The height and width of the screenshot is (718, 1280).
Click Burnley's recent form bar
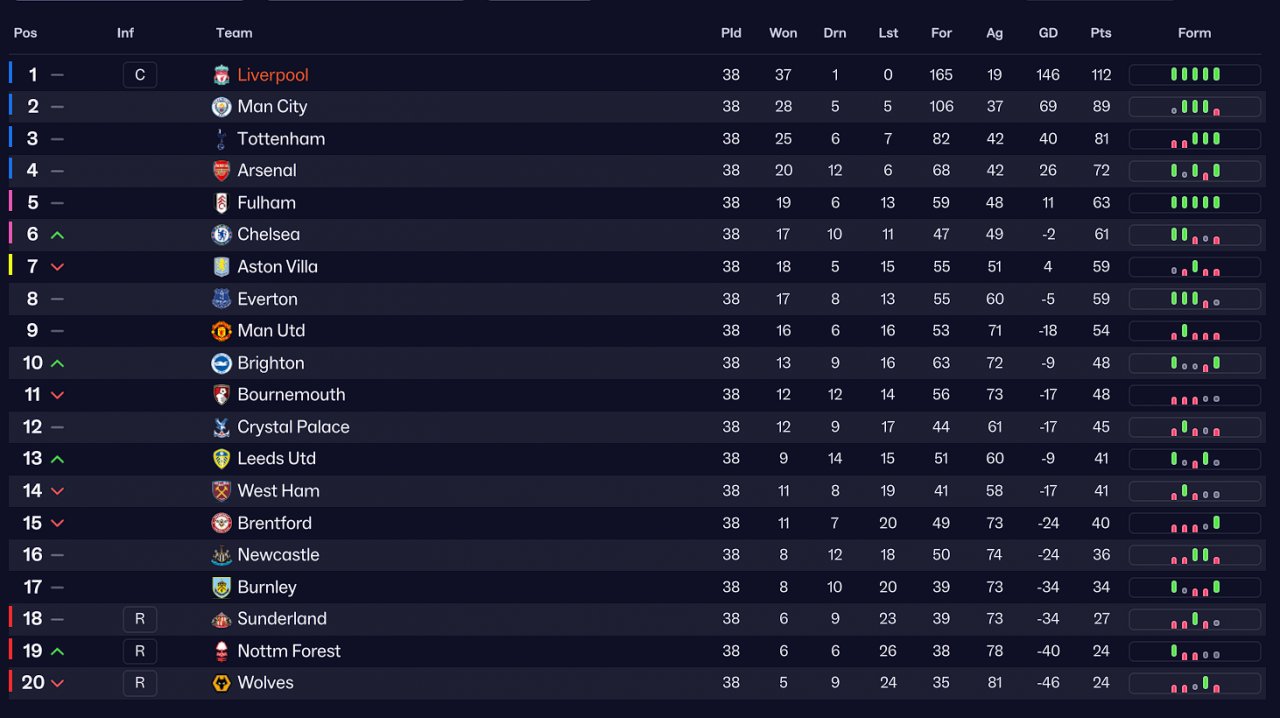[x=1195, y=587]
